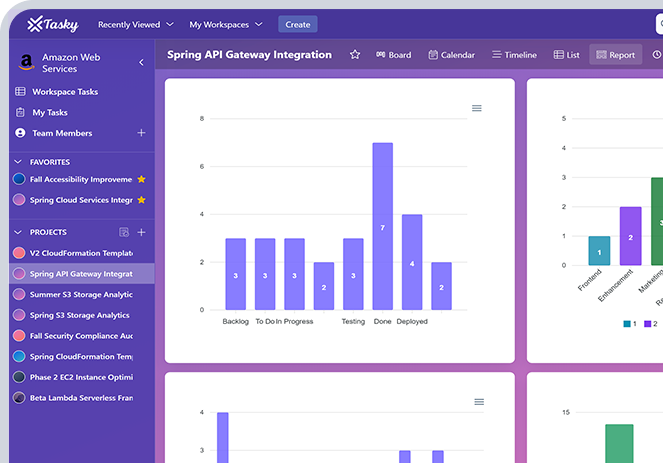Collapse the Favorites section
Image resolution: width=663 pixels, height=463 pixels.
pyautogui.click(x=17, y=161)
